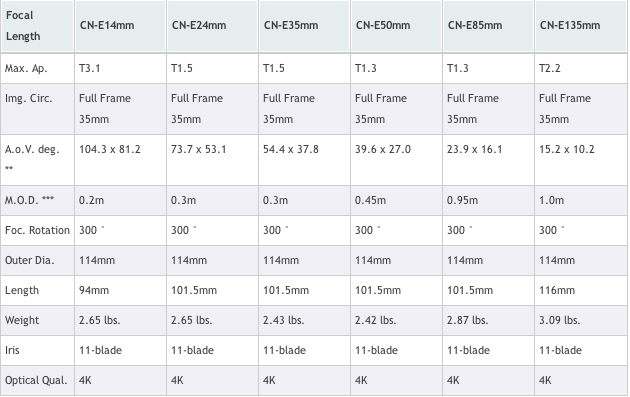Screen dimensions: 630x397
Task: Click the CN-E85mm column header
Action: pyautogui.click(x=488, y=26)
